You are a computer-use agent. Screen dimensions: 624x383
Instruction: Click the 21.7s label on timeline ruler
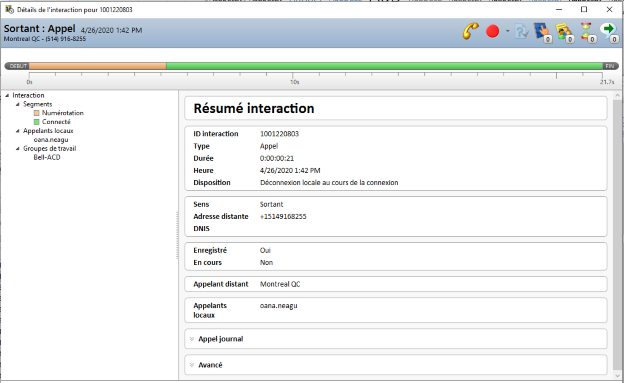point(607,82)
